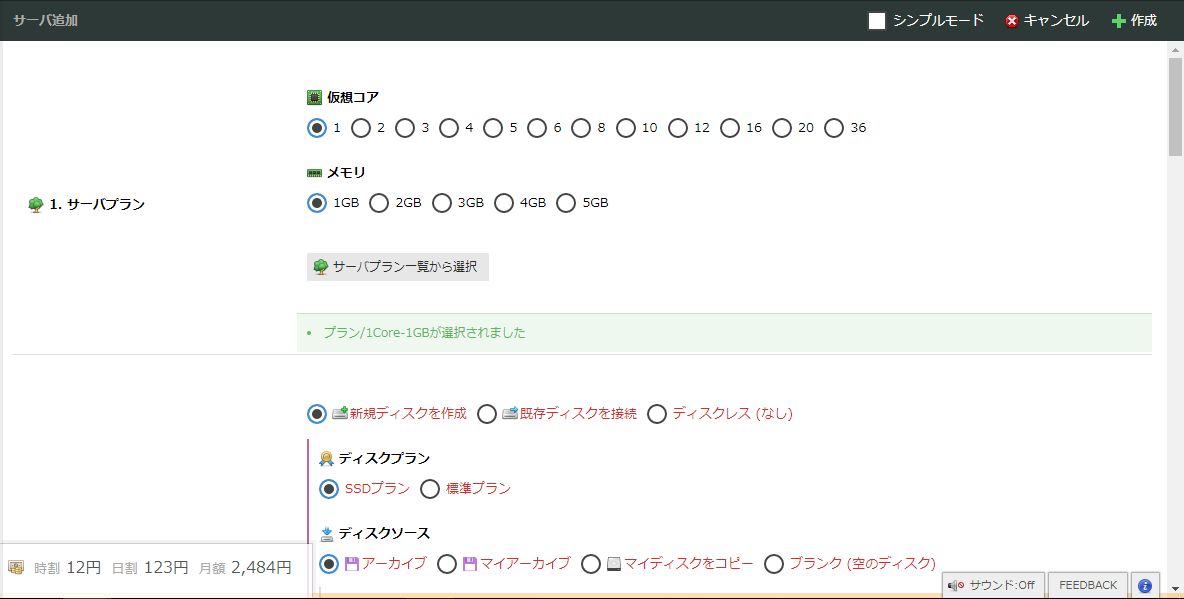The image size is (1184, 599).
Task: Select アーカイブ disk source
Action: click(x=328, y=564)
